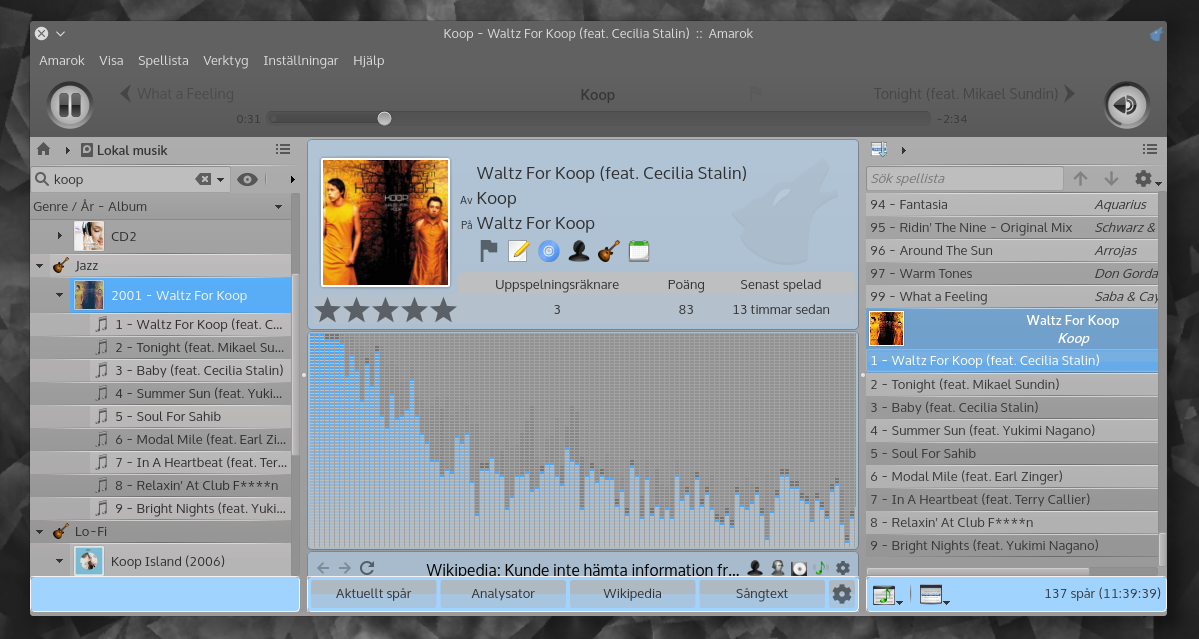
Task: Collapse the Lo-Fi genre group
Action: click(40, 531)
